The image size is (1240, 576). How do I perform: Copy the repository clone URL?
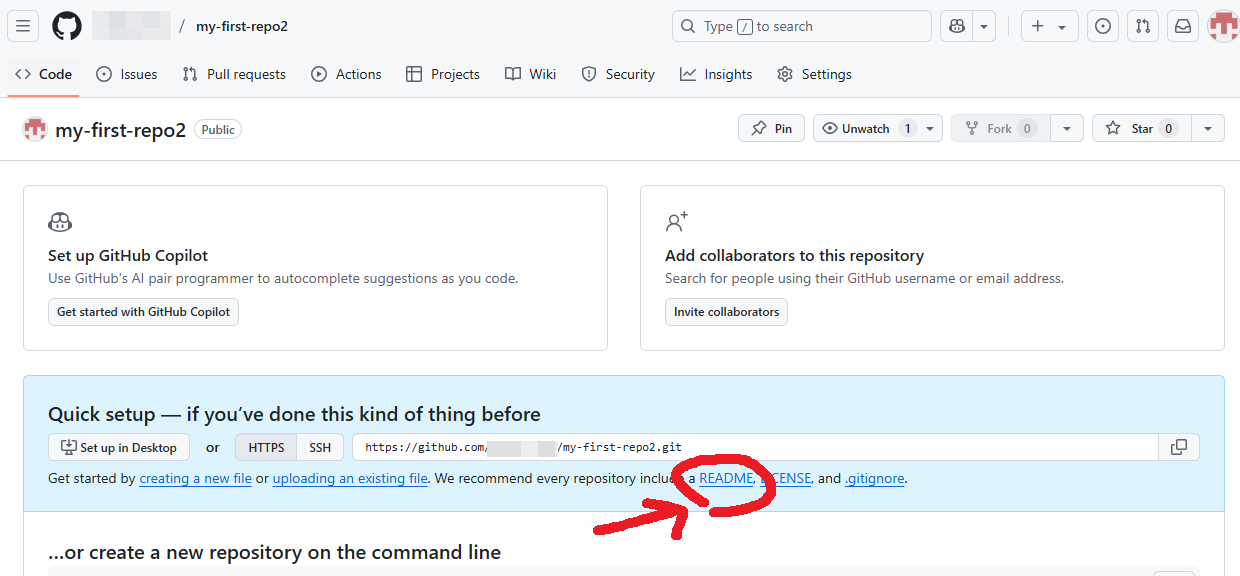[1179, 447]
